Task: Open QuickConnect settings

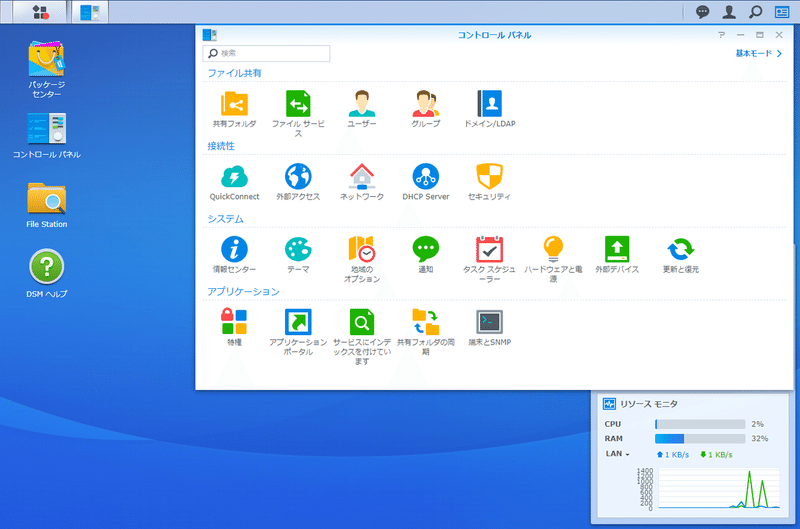Action: 234,177
